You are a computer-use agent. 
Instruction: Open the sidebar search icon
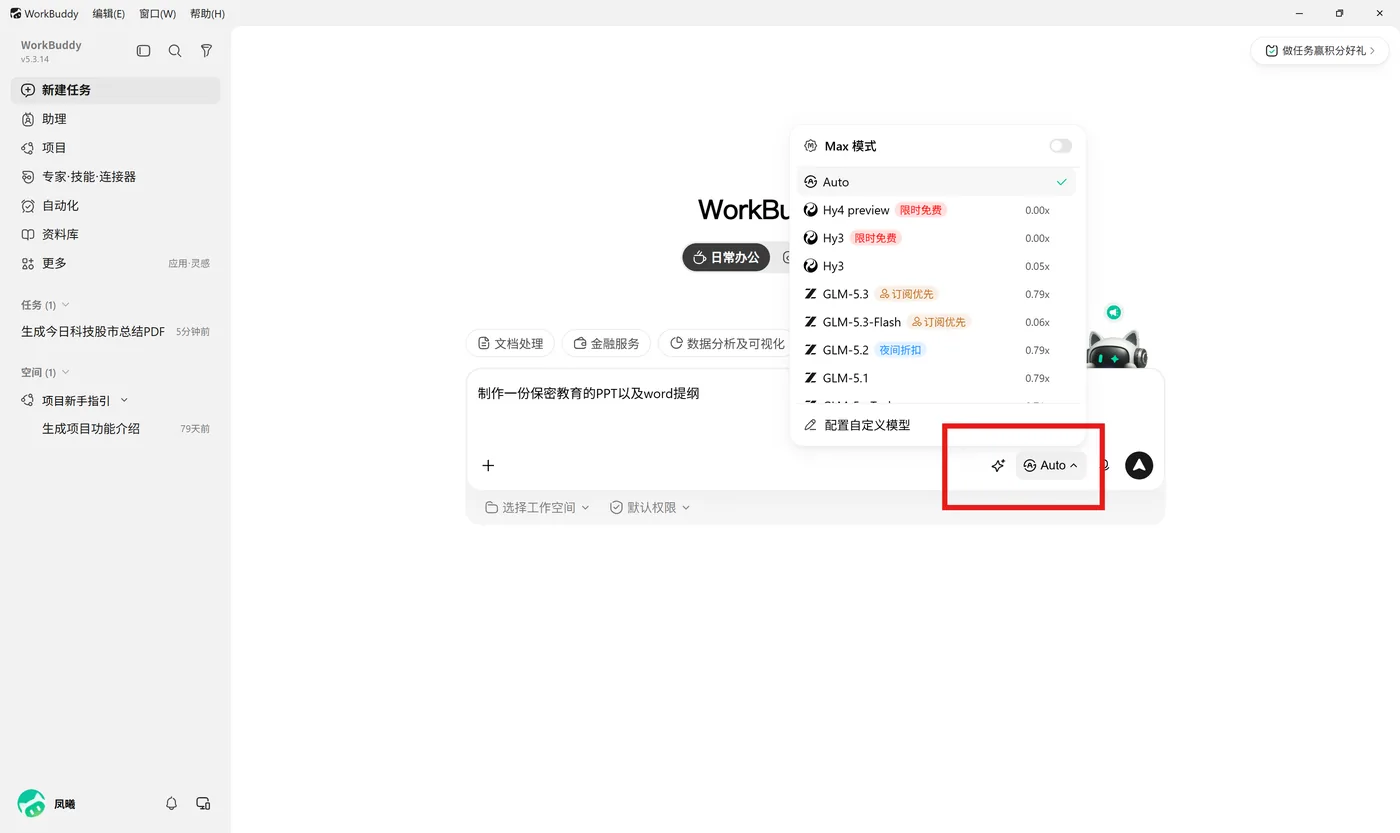click(x=175, y=51)
